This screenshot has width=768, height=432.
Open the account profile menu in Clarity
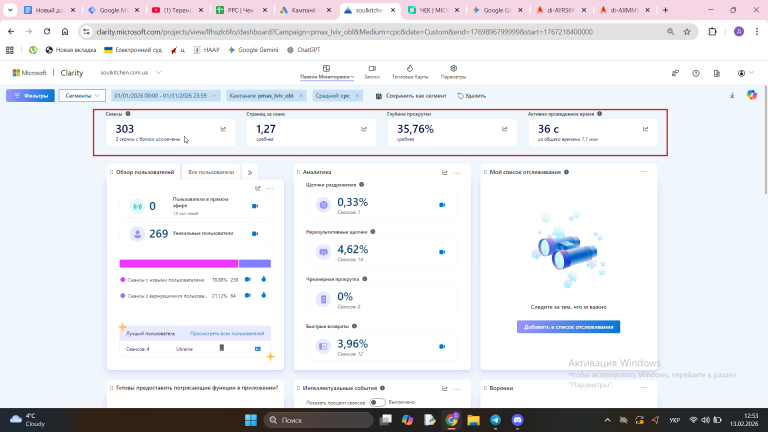click(745, 73)
